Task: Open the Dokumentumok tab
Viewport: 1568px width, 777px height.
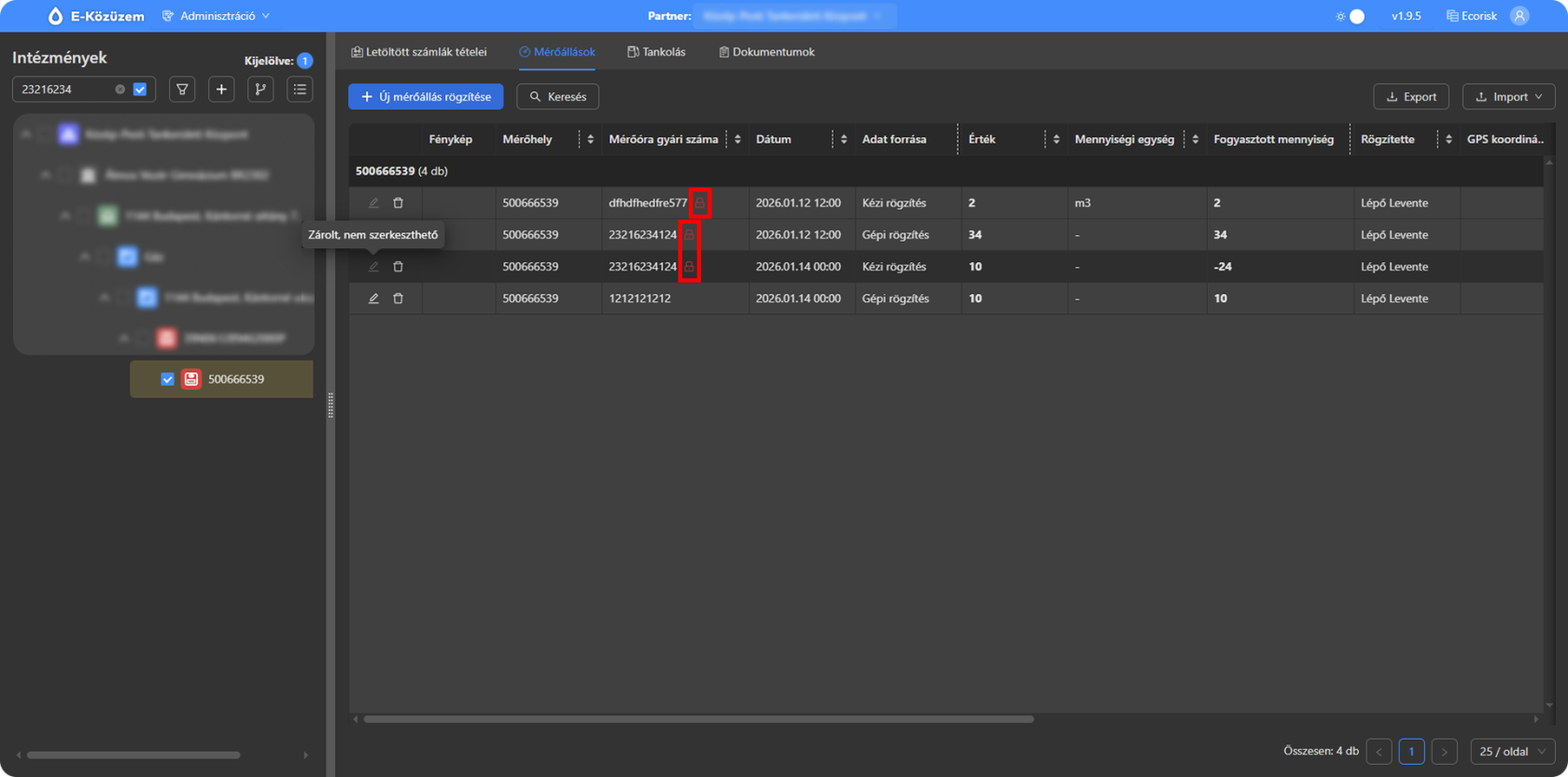Action: click(x=766, y=52)
